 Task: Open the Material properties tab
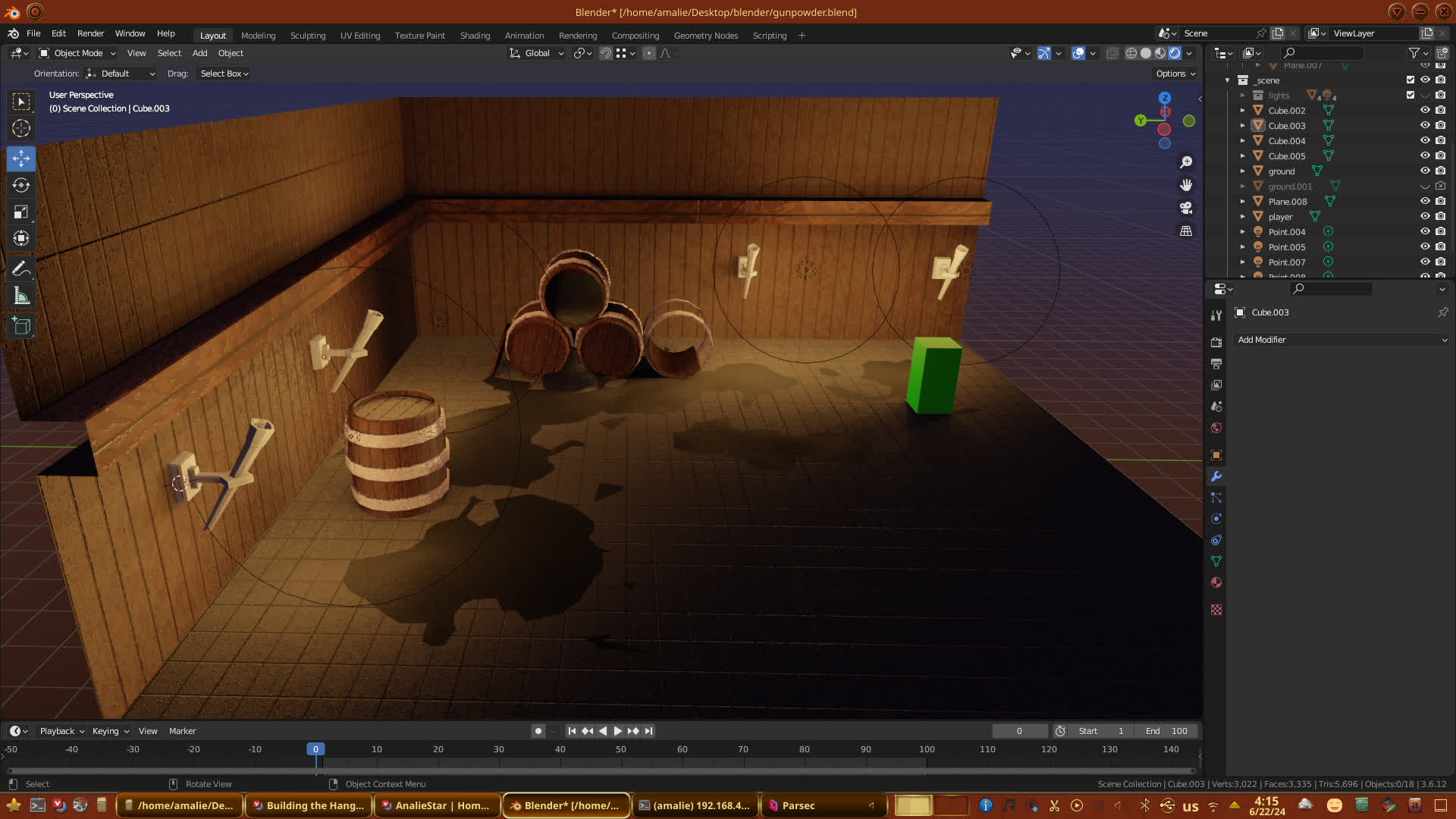pos(1216,582)
